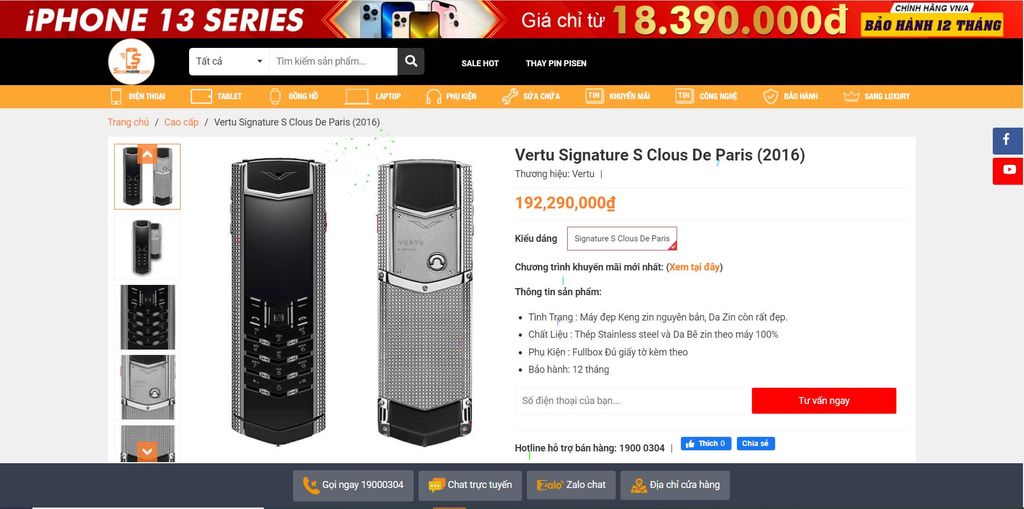Show previous thumbnails with up arrow
1024x509 pixels.
click(147, 155)
